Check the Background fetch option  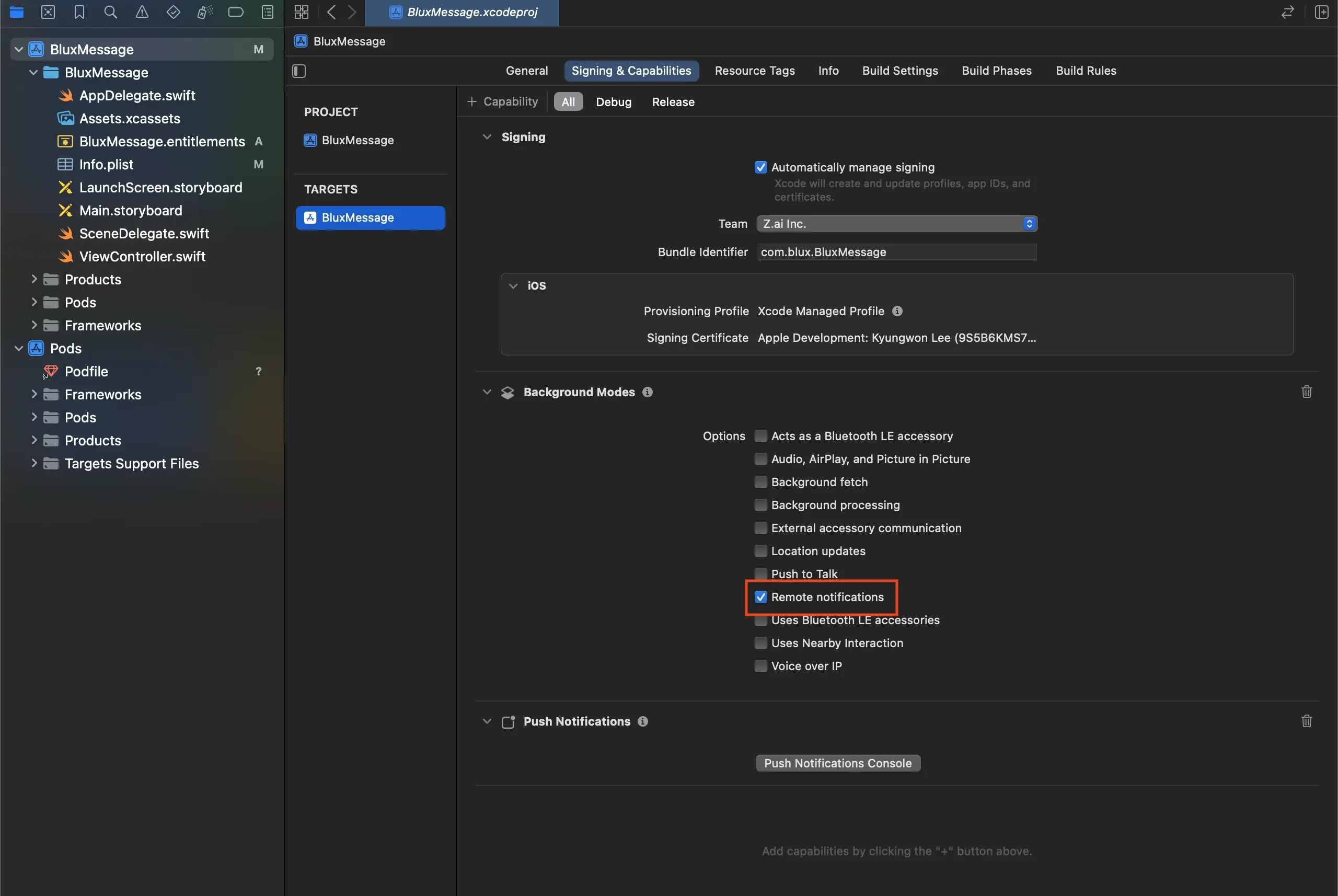pos(760,481)
